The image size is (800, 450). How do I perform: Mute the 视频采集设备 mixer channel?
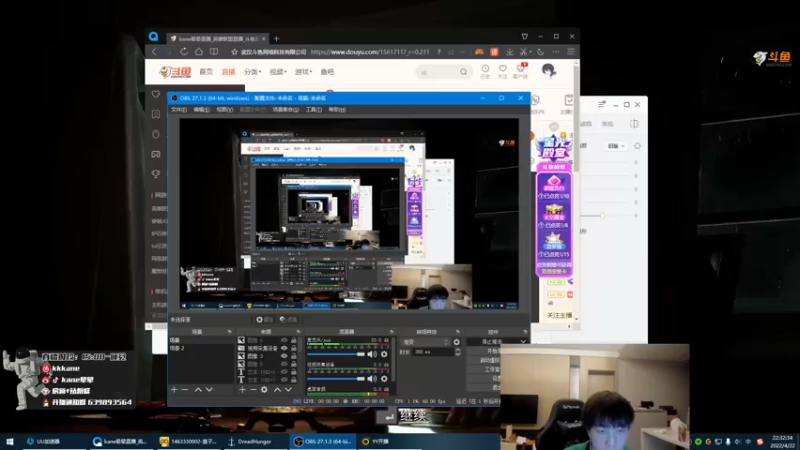click(x=372, y=379)
